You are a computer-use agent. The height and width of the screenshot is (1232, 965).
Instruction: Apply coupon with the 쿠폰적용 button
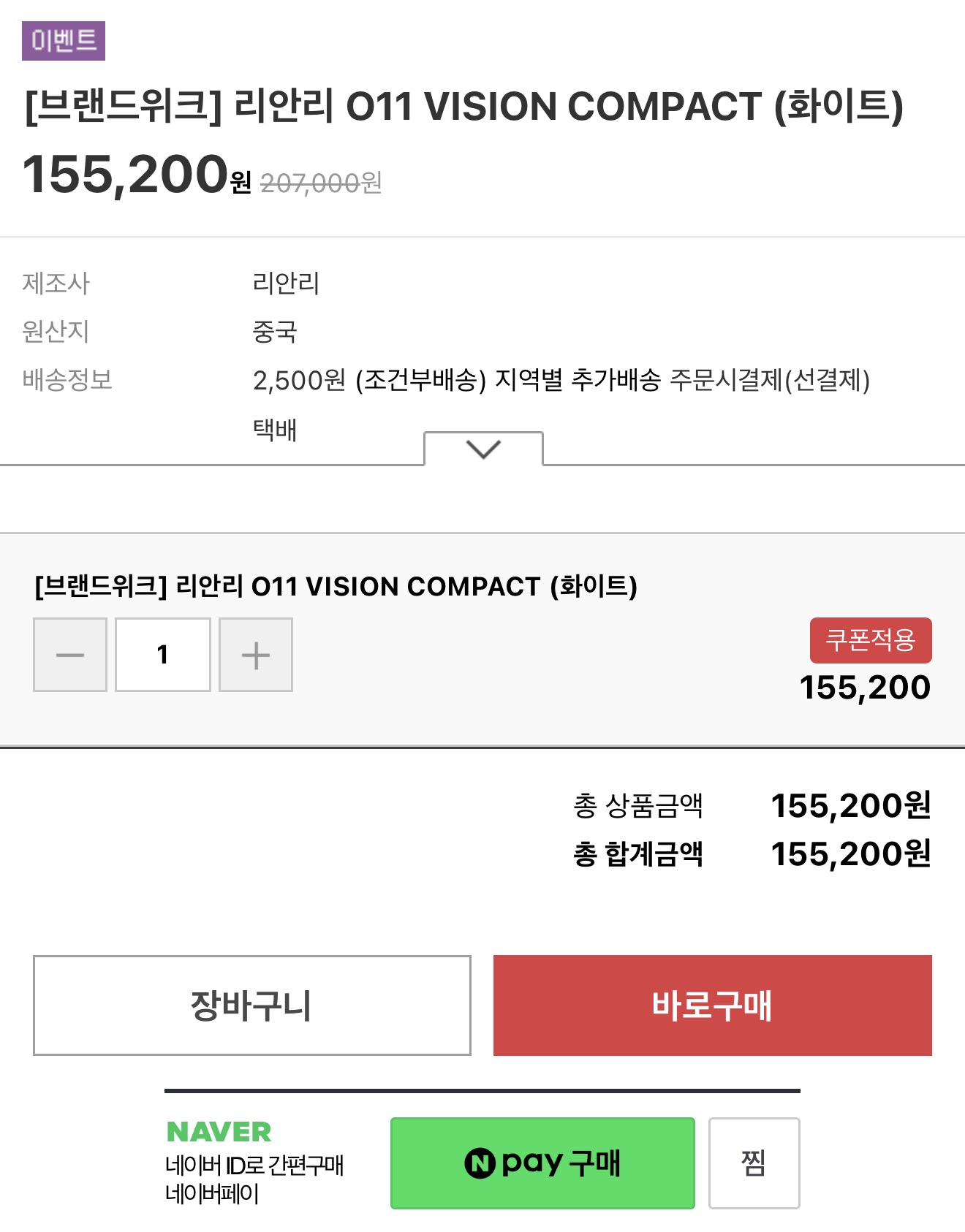(871, 640)
